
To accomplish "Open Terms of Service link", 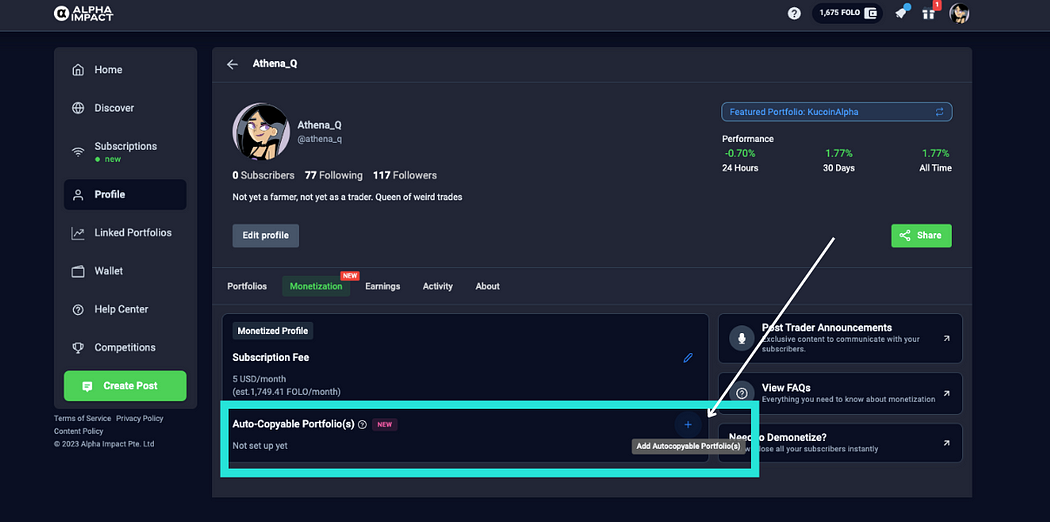I will click(82, 418).
